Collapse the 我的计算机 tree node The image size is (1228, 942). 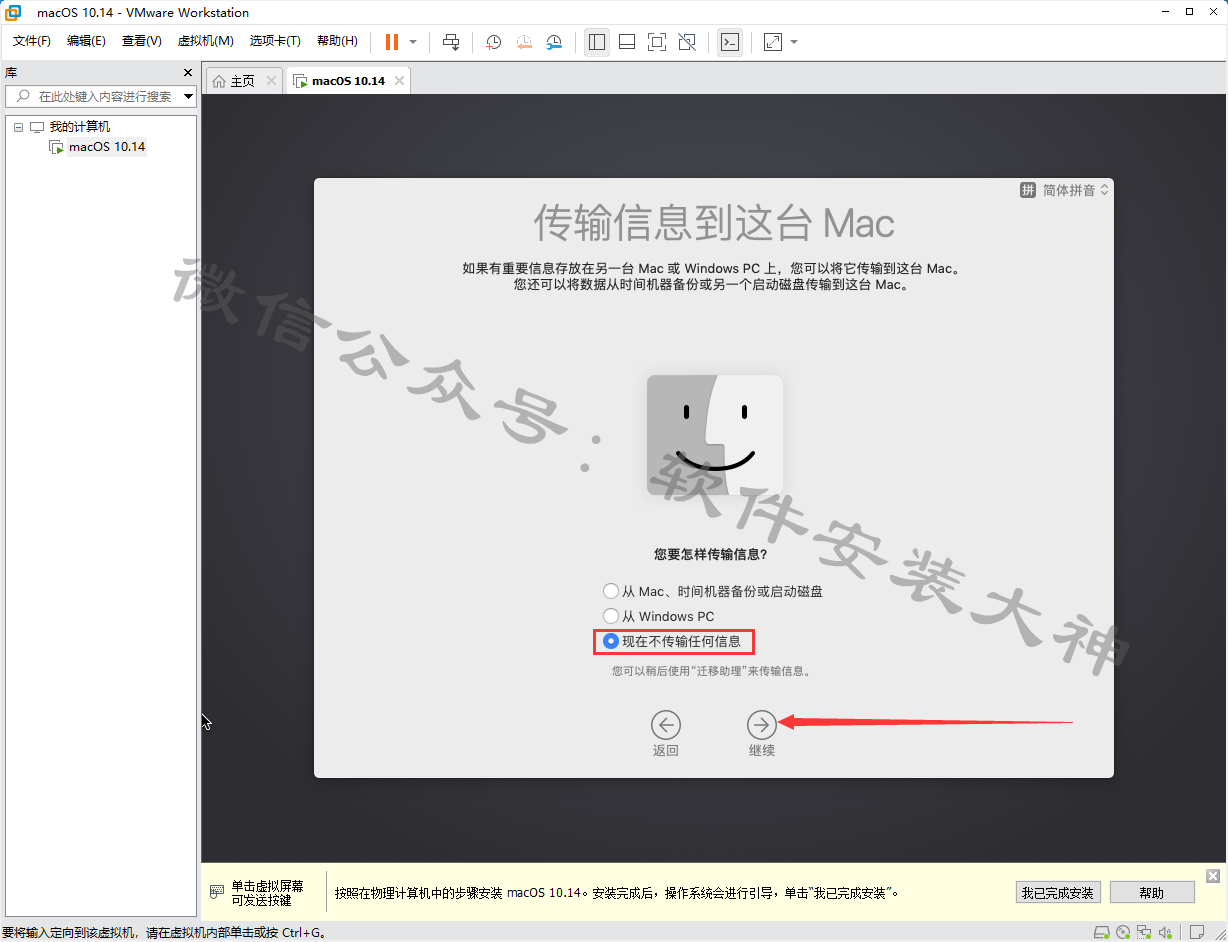18,127
